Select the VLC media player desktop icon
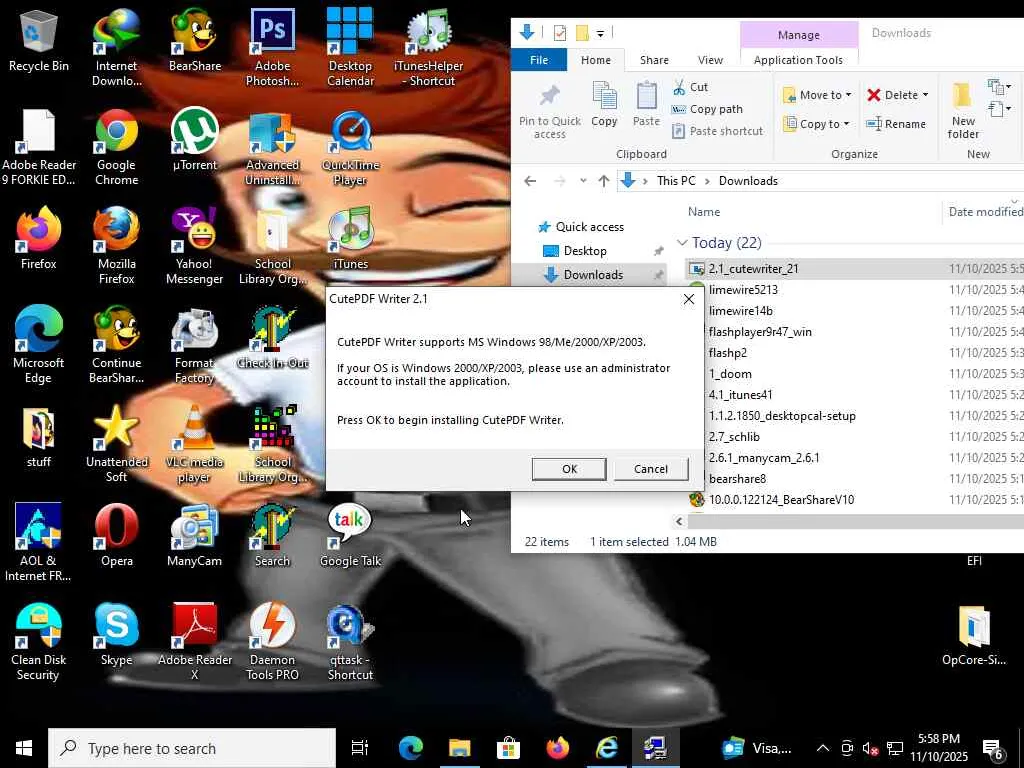 (195, 444)
